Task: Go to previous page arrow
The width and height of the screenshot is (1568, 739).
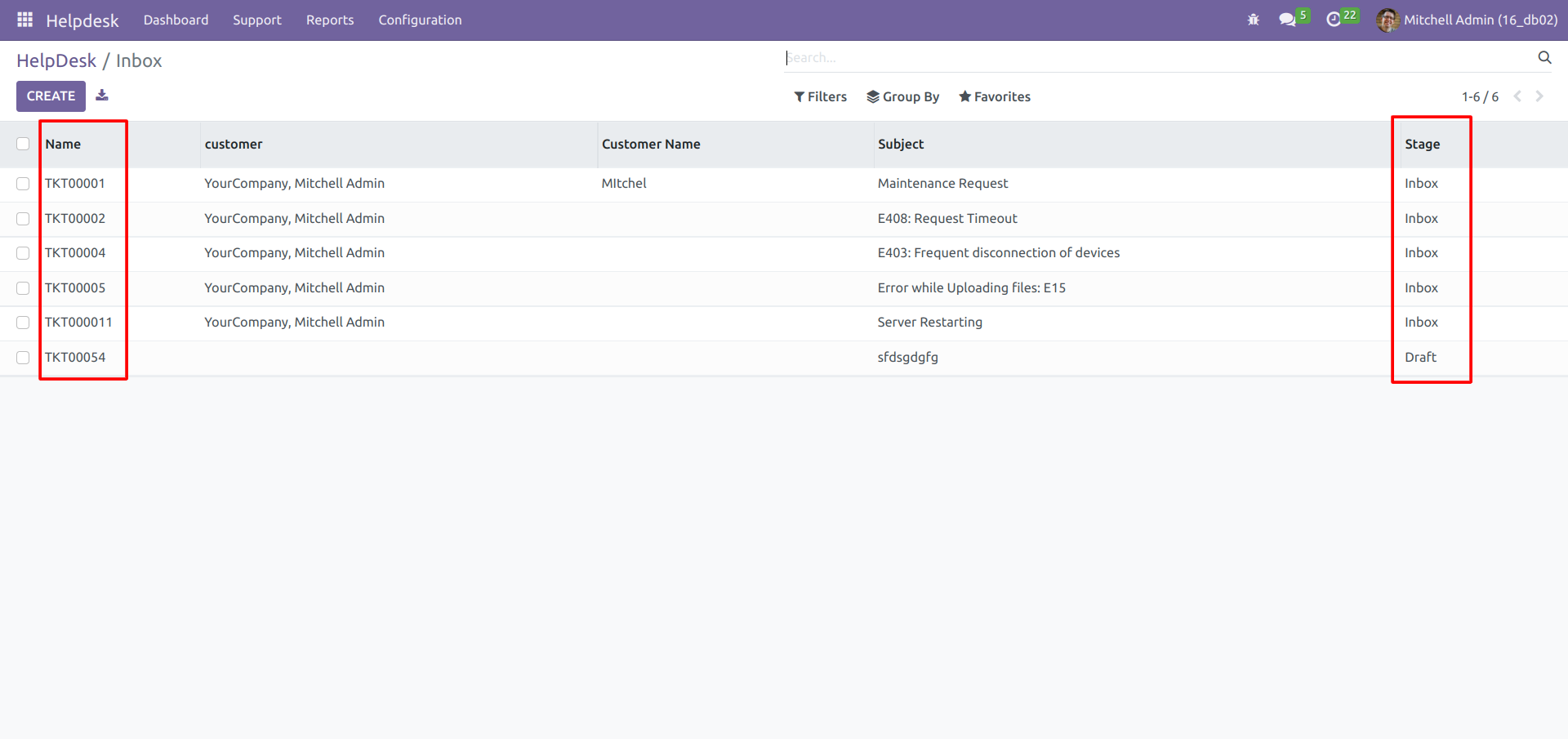Action: [1517, 96]
